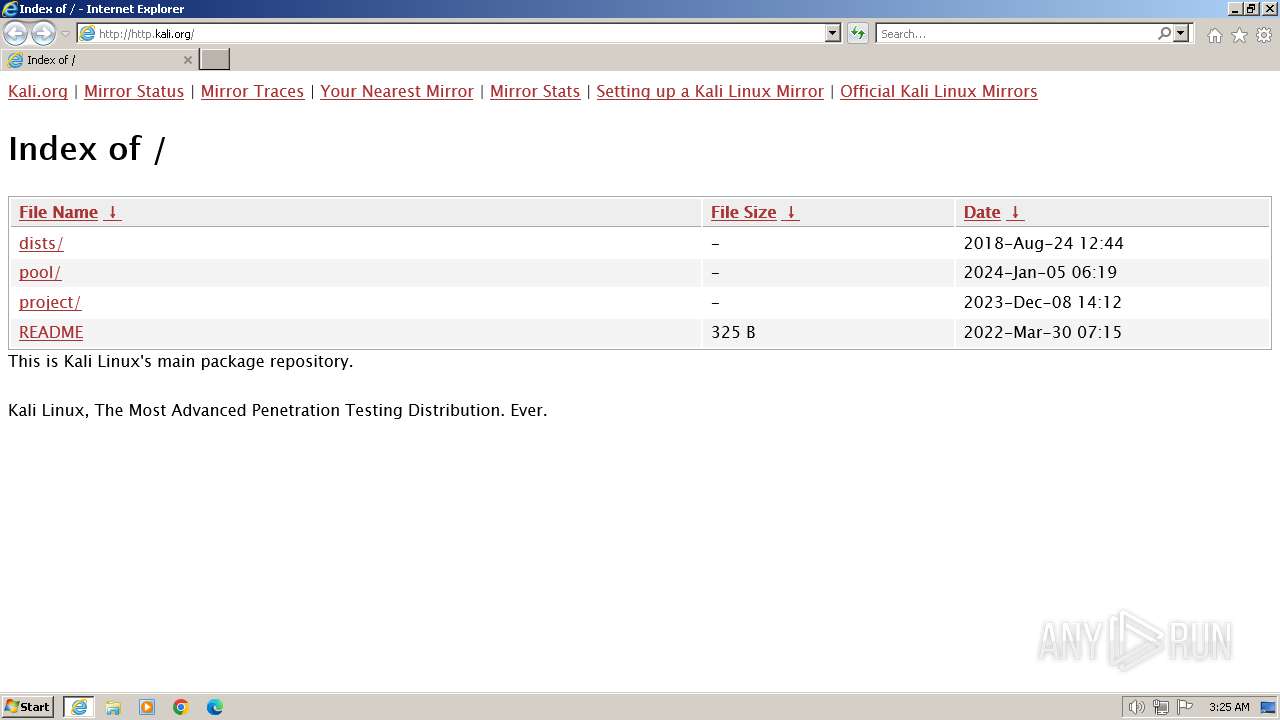The image size is (1280, 720).
Task: Open the Mirror Stats link
Action: (x=535, y=91)
